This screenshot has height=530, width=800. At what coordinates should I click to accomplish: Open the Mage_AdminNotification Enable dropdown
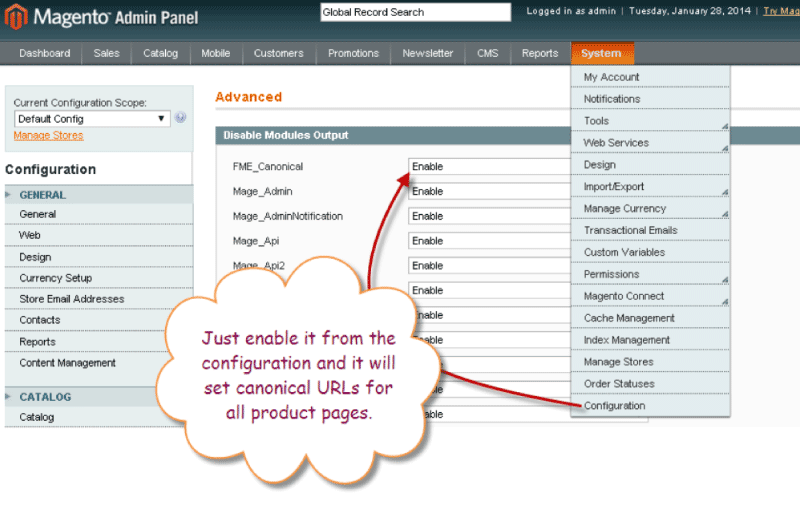tap(489, 216)
